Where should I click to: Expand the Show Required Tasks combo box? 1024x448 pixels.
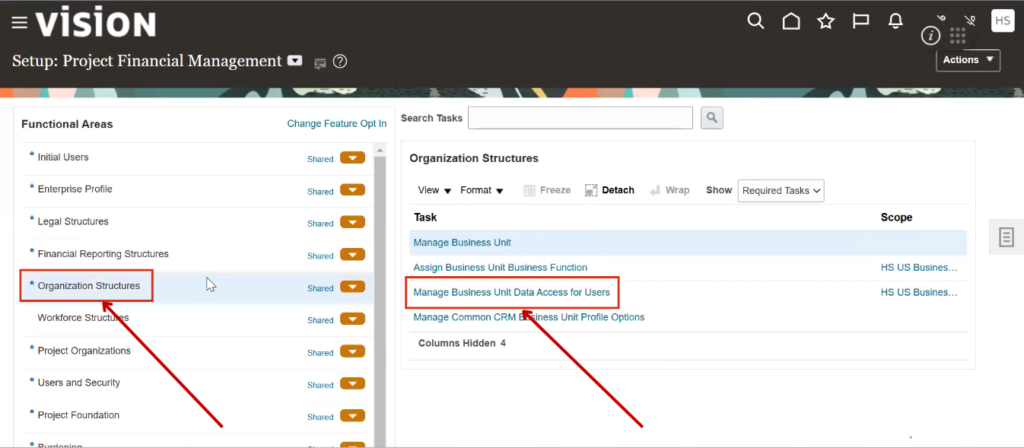point(780,190)
